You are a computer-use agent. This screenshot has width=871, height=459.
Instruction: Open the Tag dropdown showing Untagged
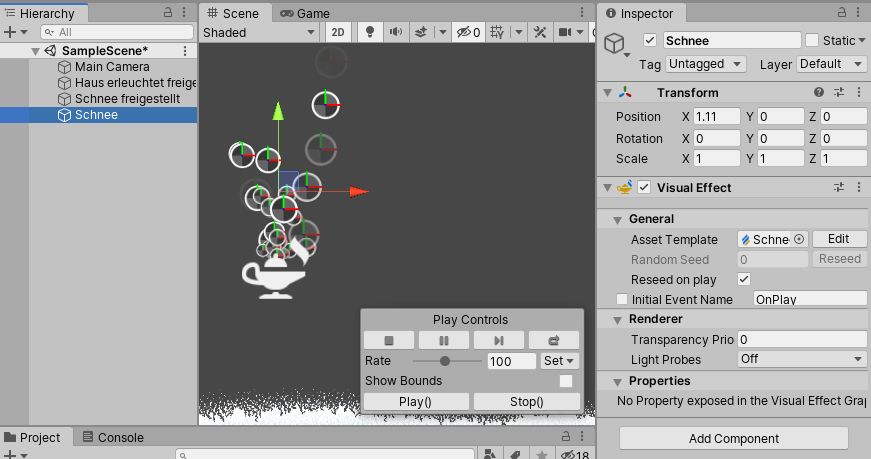pyautogui.click(x=707, y=64)
